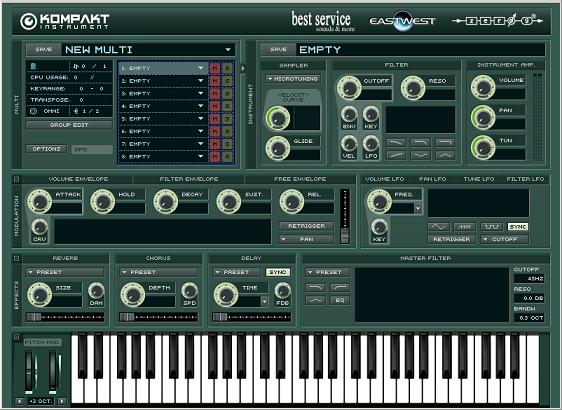Click the Master Filter EQ button
Viewport: 562px width, 410px height.
pos(339,300)
